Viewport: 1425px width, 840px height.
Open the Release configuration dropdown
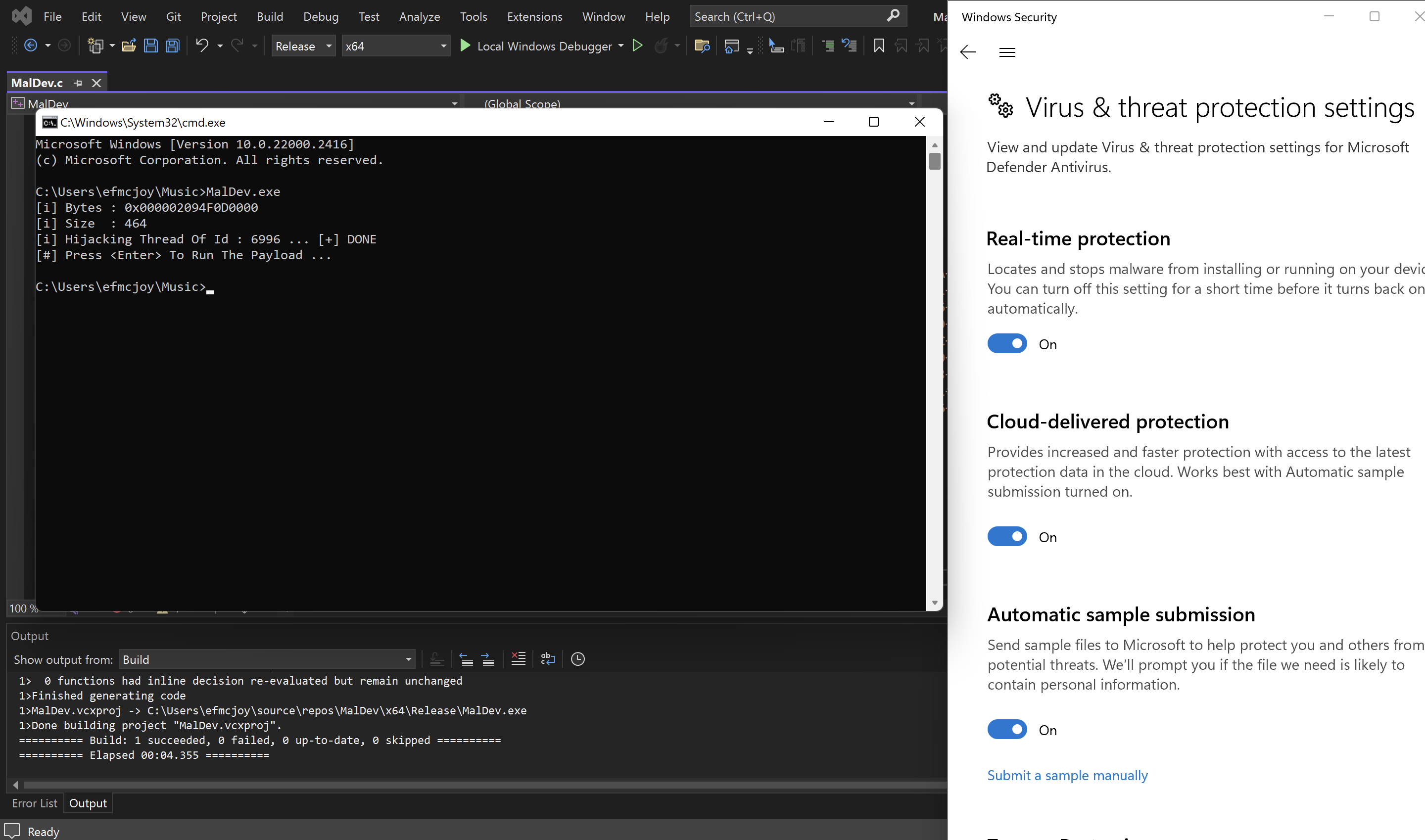pos(303,46)
